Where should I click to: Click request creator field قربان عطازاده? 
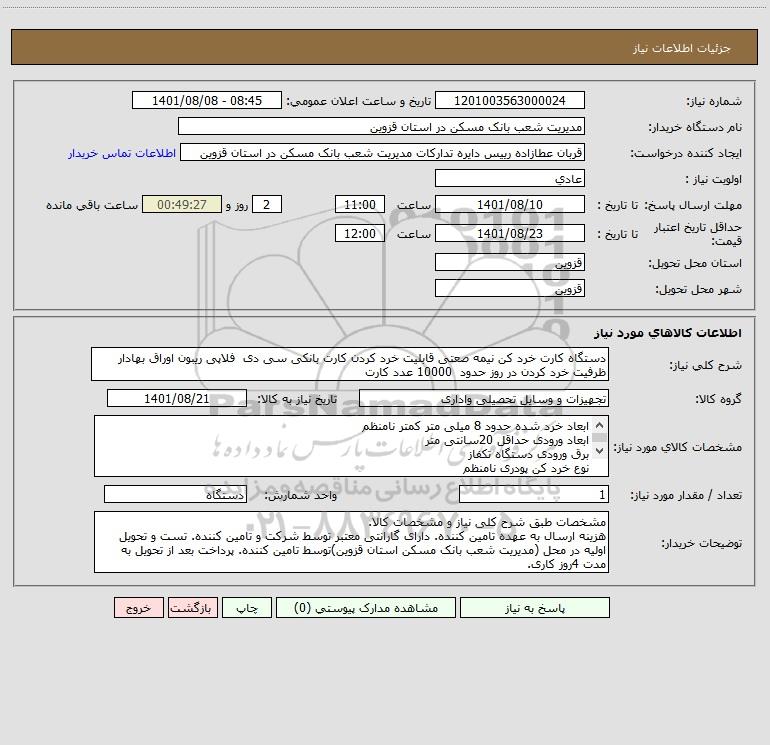tap(383, 152)
